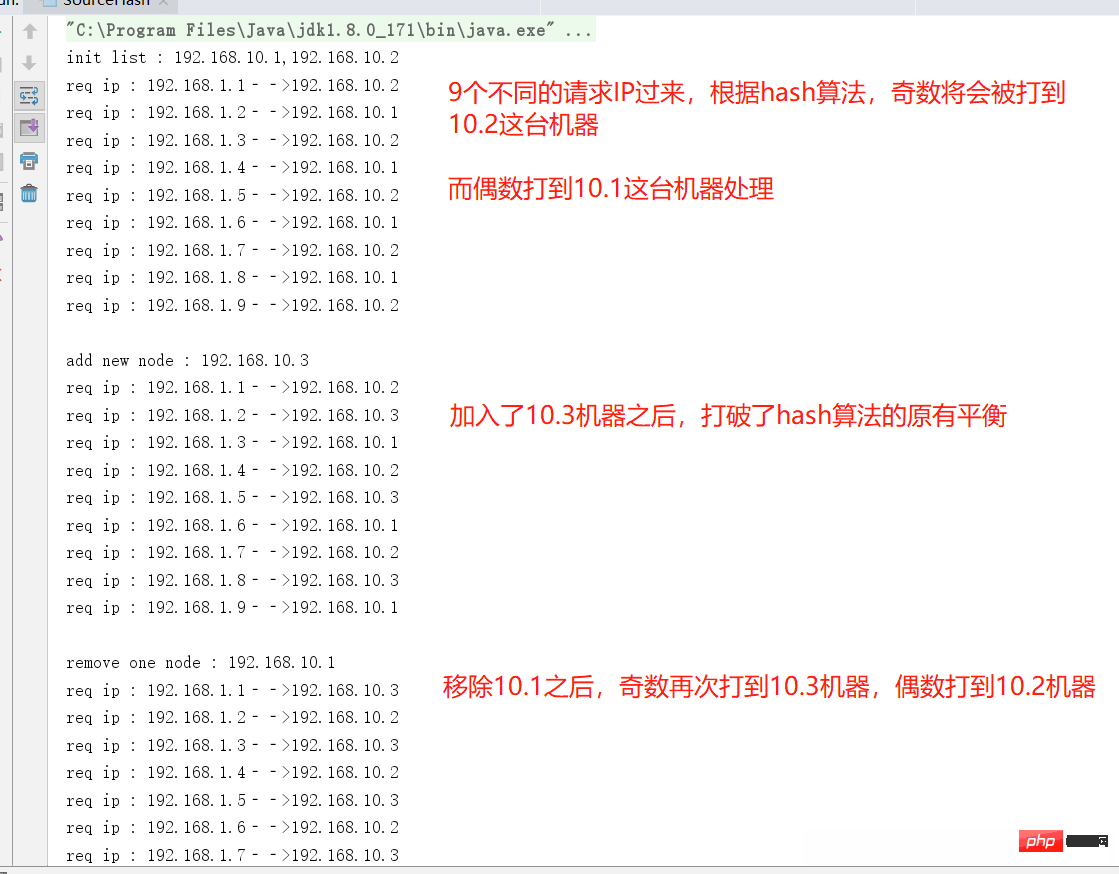
Task: Click the 'add new node : 192.168.10.3' line
Action: (188, 360)
